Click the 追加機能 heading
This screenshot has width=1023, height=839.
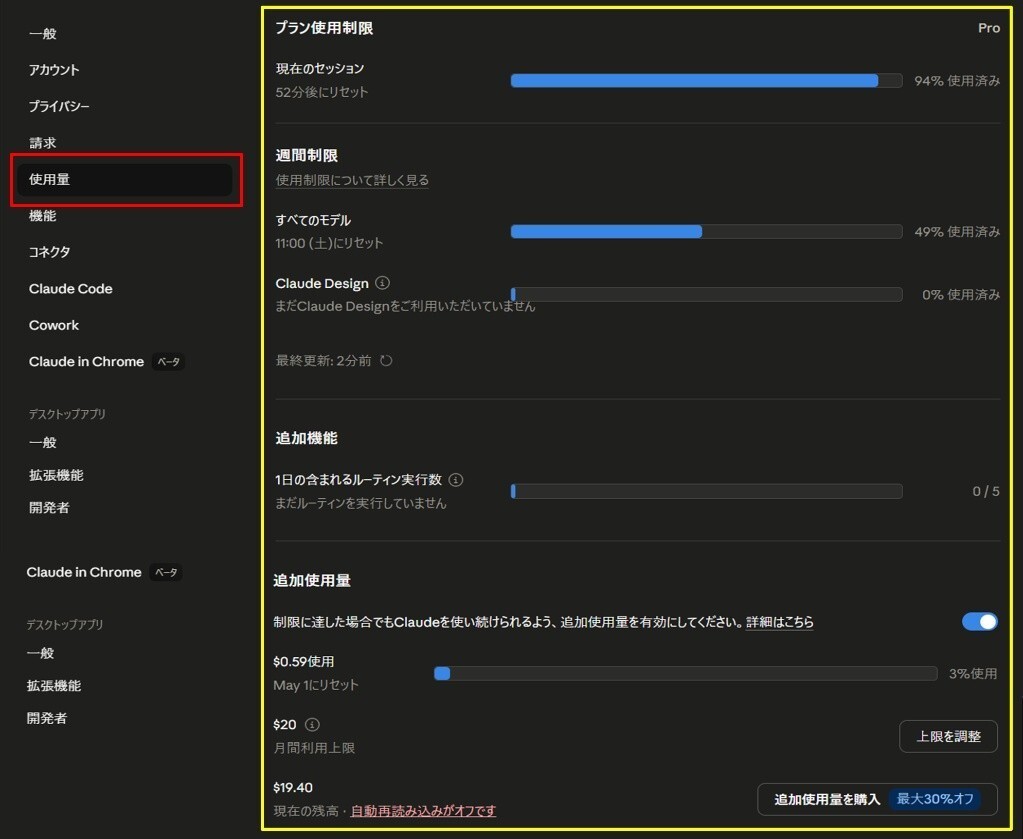click(x=306, y=438)
